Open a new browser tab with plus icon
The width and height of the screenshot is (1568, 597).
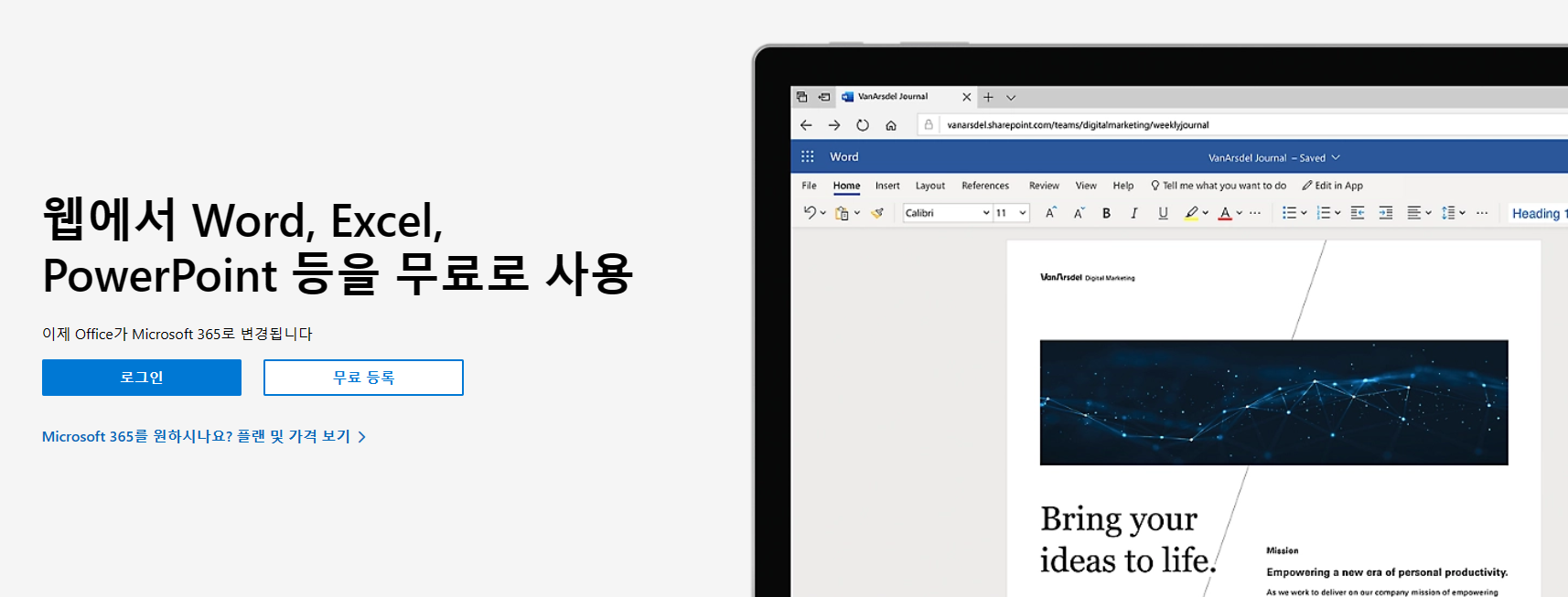[x=988, y=97]
